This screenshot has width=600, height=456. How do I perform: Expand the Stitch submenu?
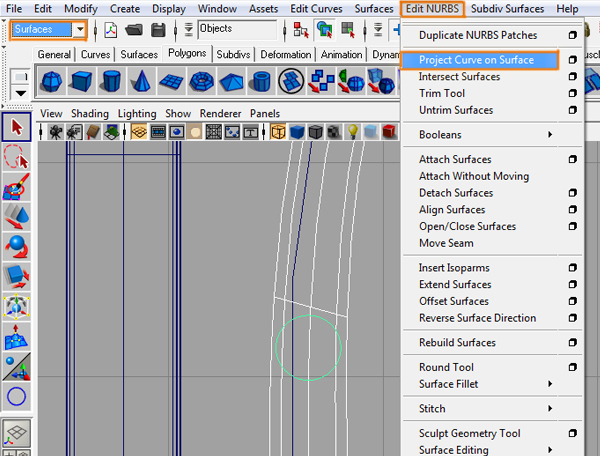(x=550, y=409)
